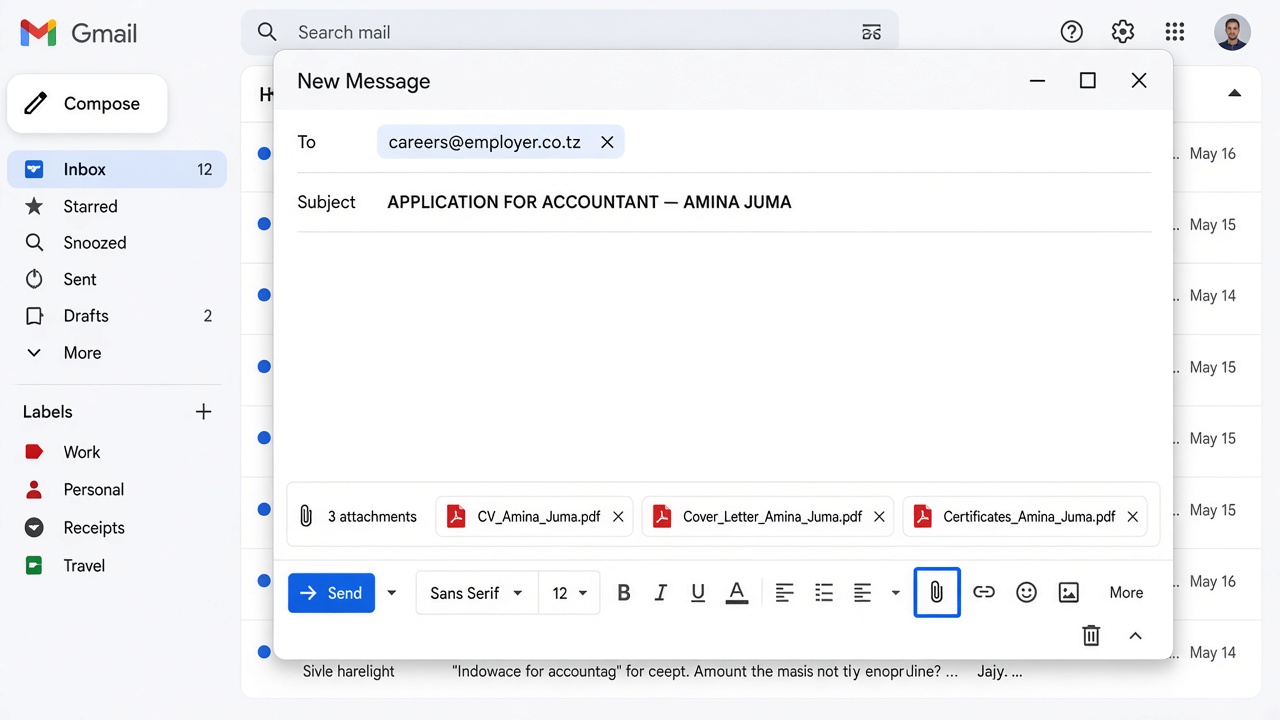
Task: Click More in the compose toolbar
Action: (1126, 593)
